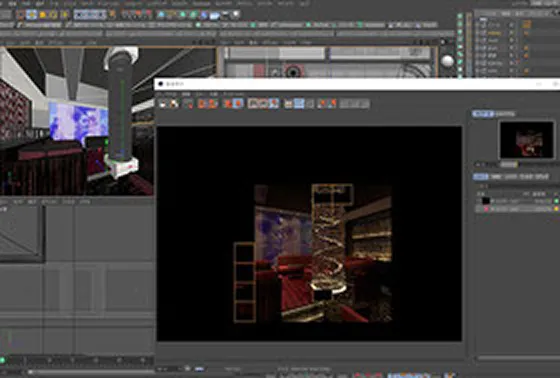
Task: Expand the first object in the Object Manager
Action: click(x=478, y=25)
